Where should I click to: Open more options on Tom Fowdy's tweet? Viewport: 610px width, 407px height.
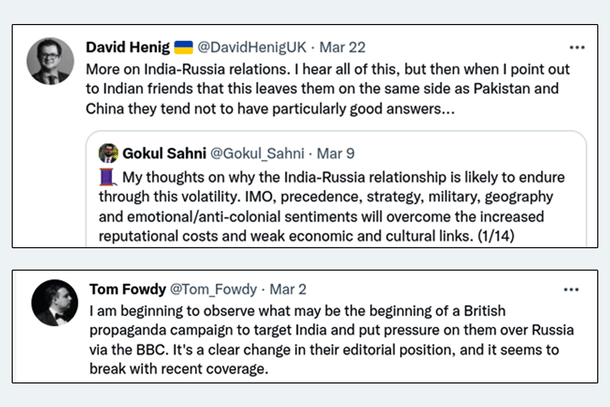point(570,290)
